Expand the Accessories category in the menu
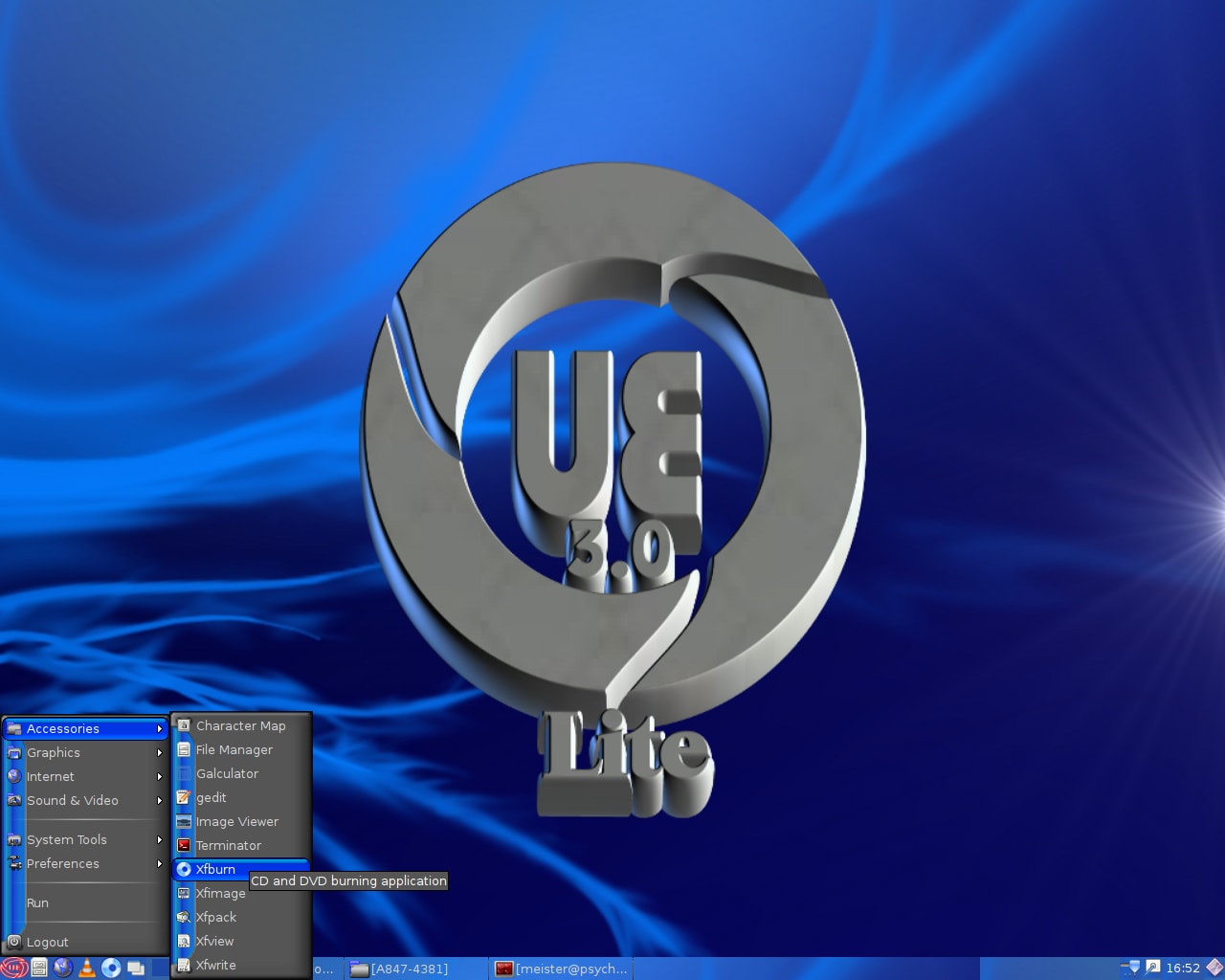 pyautogui.click(x=86, y=728)
